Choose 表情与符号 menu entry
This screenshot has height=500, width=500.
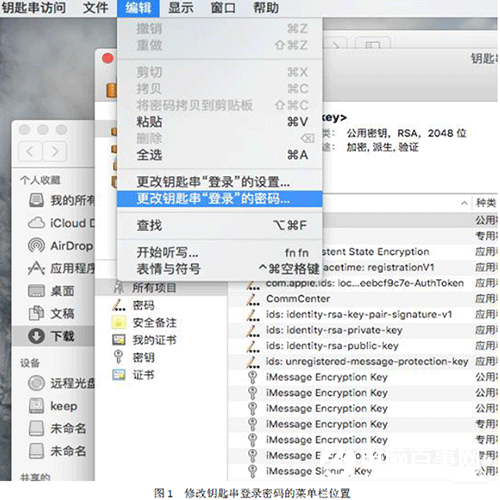pyautogui.click(x=220, y=269)
